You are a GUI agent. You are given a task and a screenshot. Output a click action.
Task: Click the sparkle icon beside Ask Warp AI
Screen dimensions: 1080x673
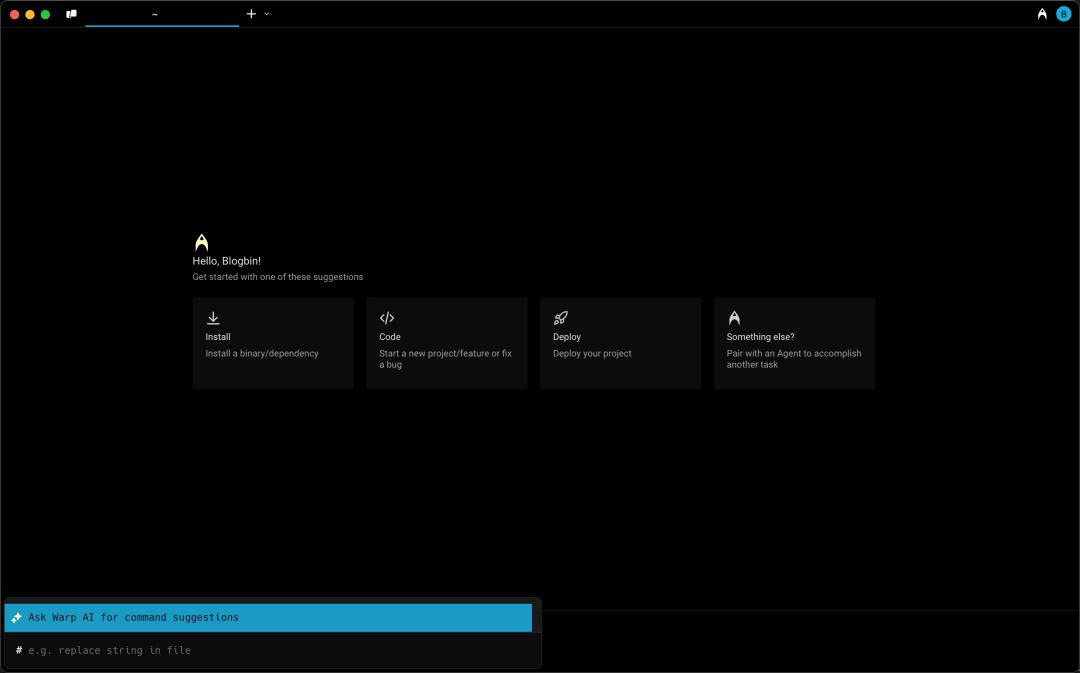(17, 617)
